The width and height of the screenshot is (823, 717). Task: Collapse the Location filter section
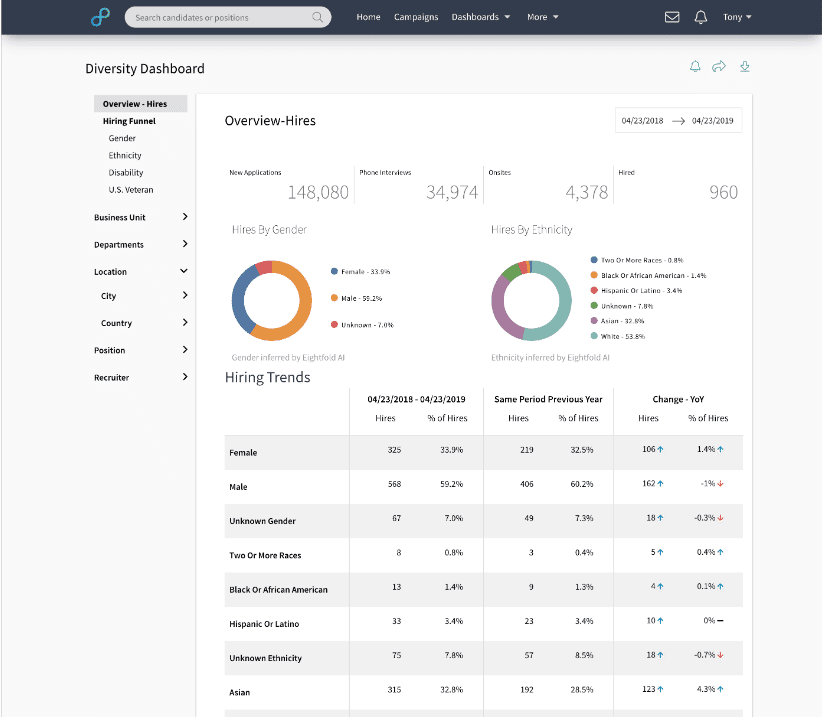coord(140,271)
